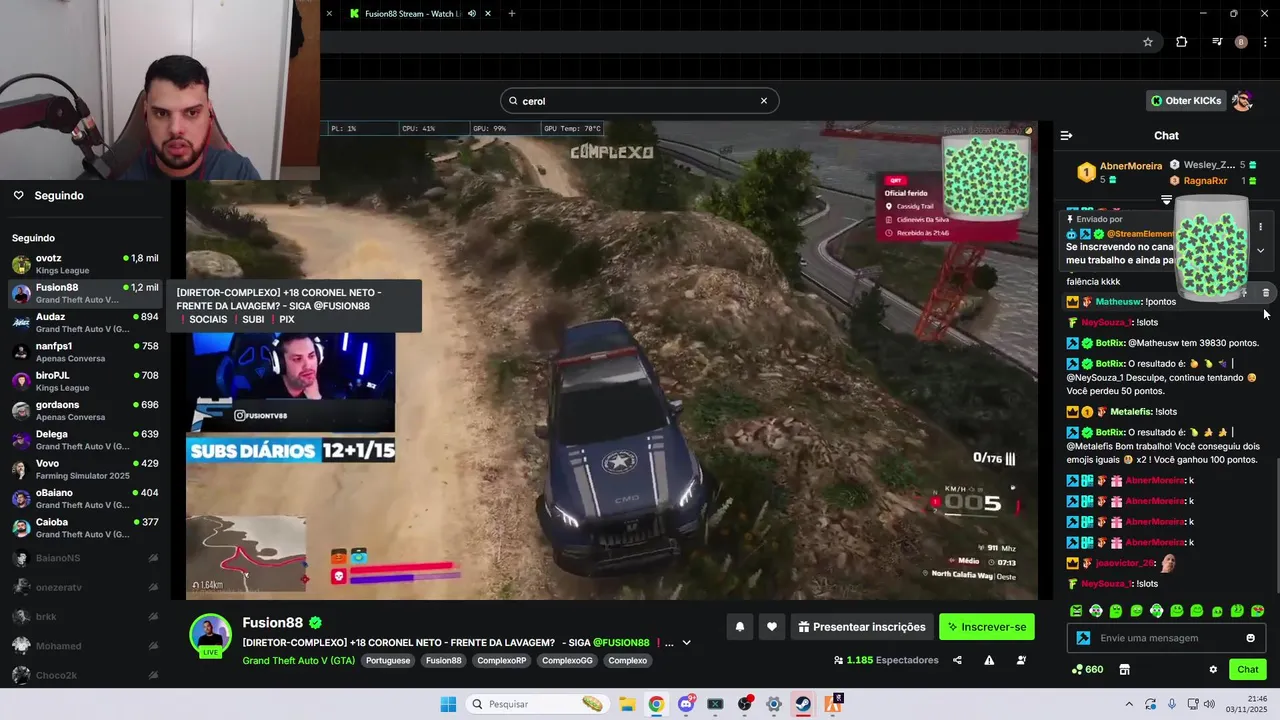The width and height of the screenshot is (1280, 720).
Task: Open the Windows Start menu
Action: [x=448, y=704]
